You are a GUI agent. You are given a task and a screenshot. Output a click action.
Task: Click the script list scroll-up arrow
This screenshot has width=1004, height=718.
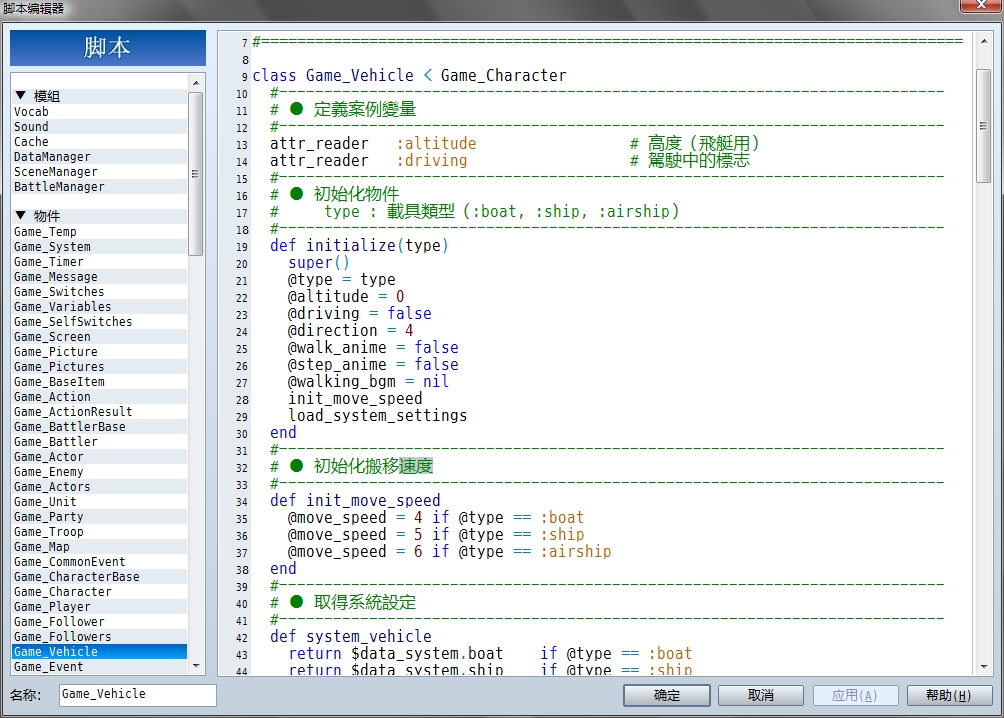click(x=196, y=83)
